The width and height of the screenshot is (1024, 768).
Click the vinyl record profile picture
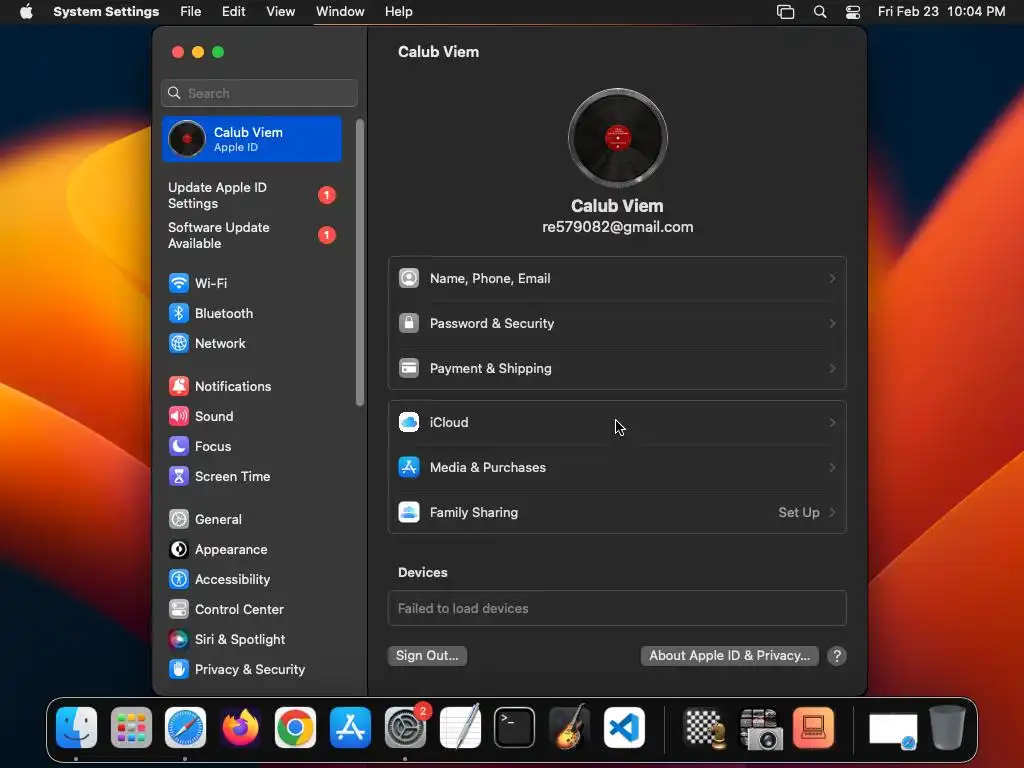click(617, 138)
